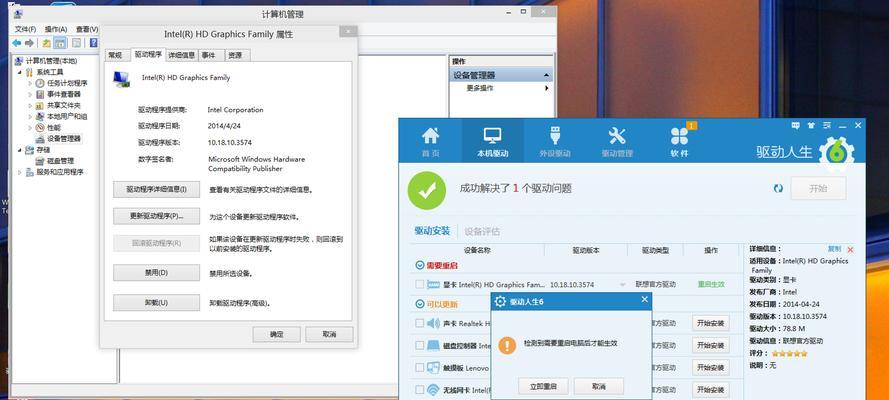Click the 声卡 speaker device icon

[433, 323]
